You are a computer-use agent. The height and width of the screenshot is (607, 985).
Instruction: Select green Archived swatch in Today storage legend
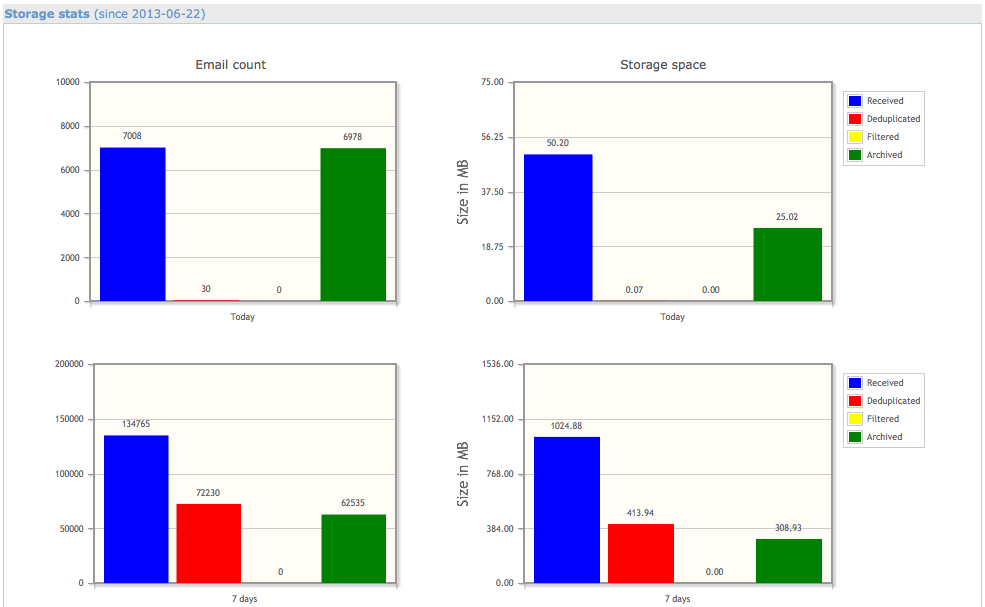pyautogui.click(x=855, y=155)
